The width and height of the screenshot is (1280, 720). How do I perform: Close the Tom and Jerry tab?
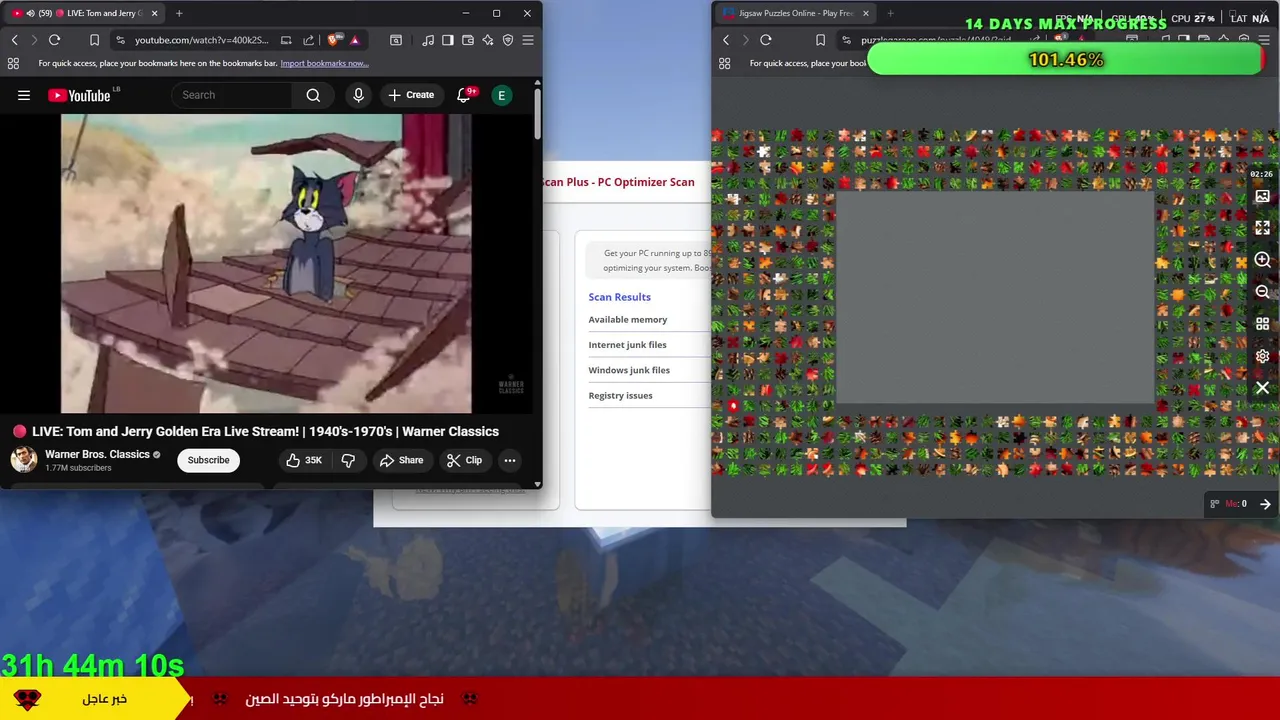click(154, 13)
